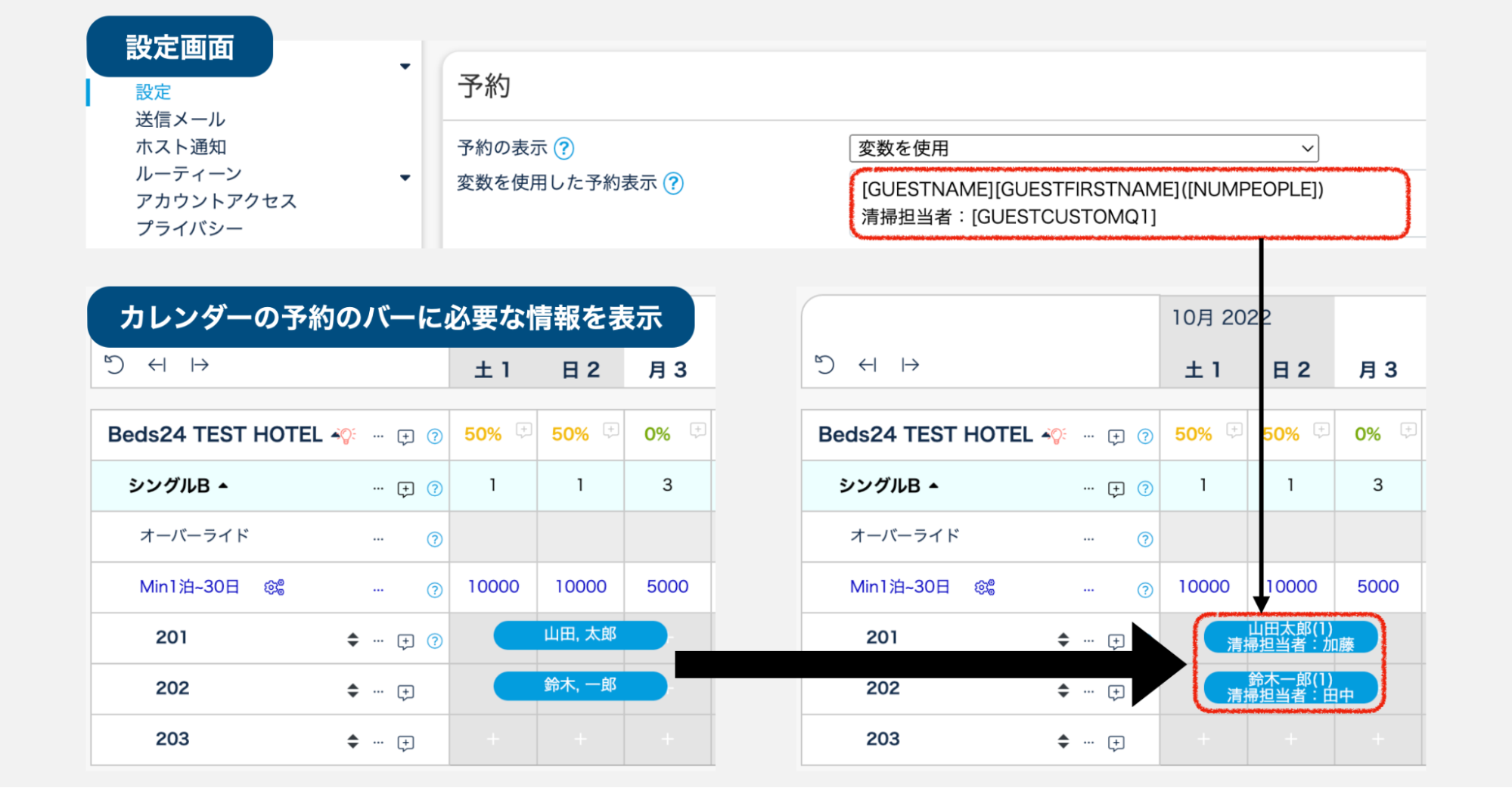Jump to next dates in left calendar
Viewport: 1512px width, 788px height.
point(200,365)
